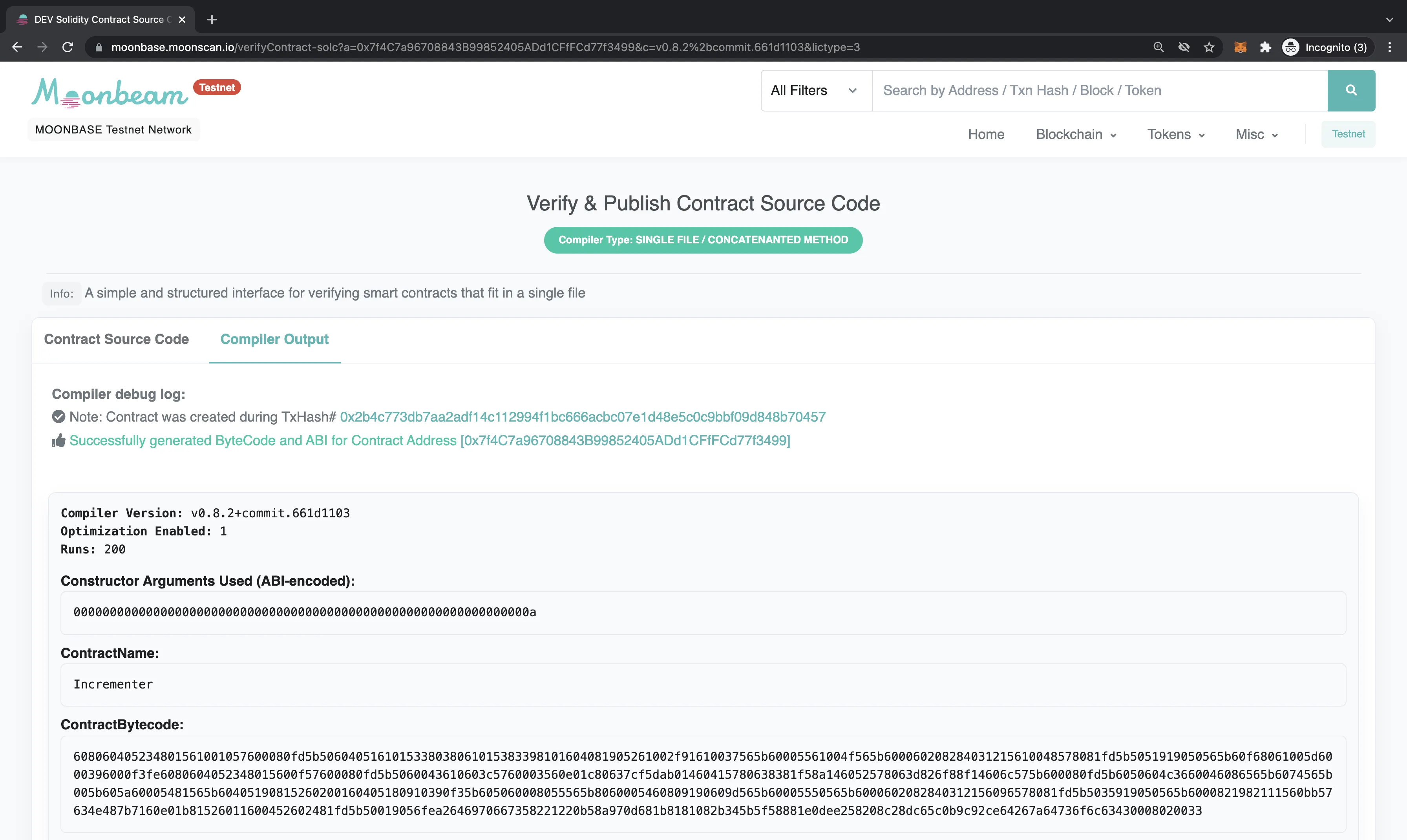Image resolution: width=1407 pixels, height=840 pixels.
Task: Click the Runs: 200 line
Action: [93, 549]
